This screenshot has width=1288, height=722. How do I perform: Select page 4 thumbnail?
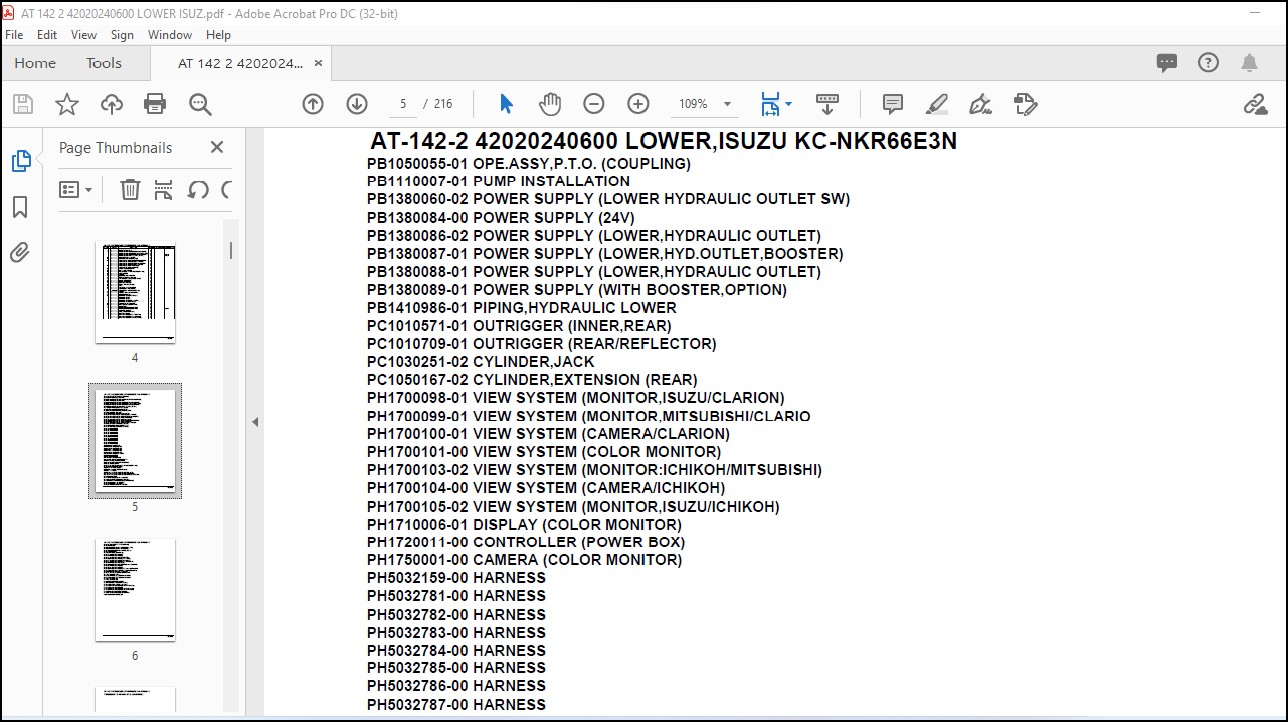tap(135, 293)
